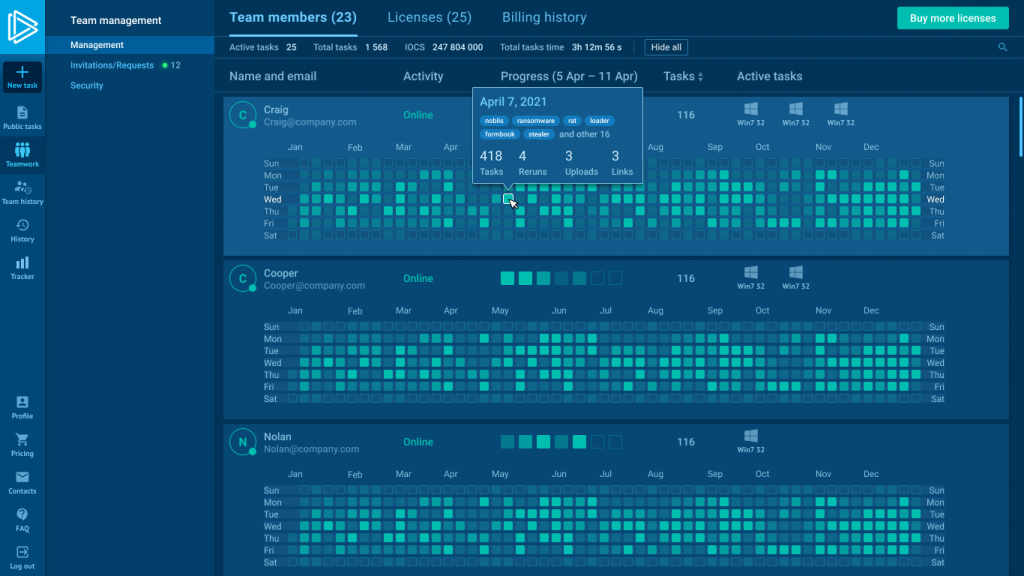Open the FAQ question mark icon
The image size is (1024, 576).
22,514
